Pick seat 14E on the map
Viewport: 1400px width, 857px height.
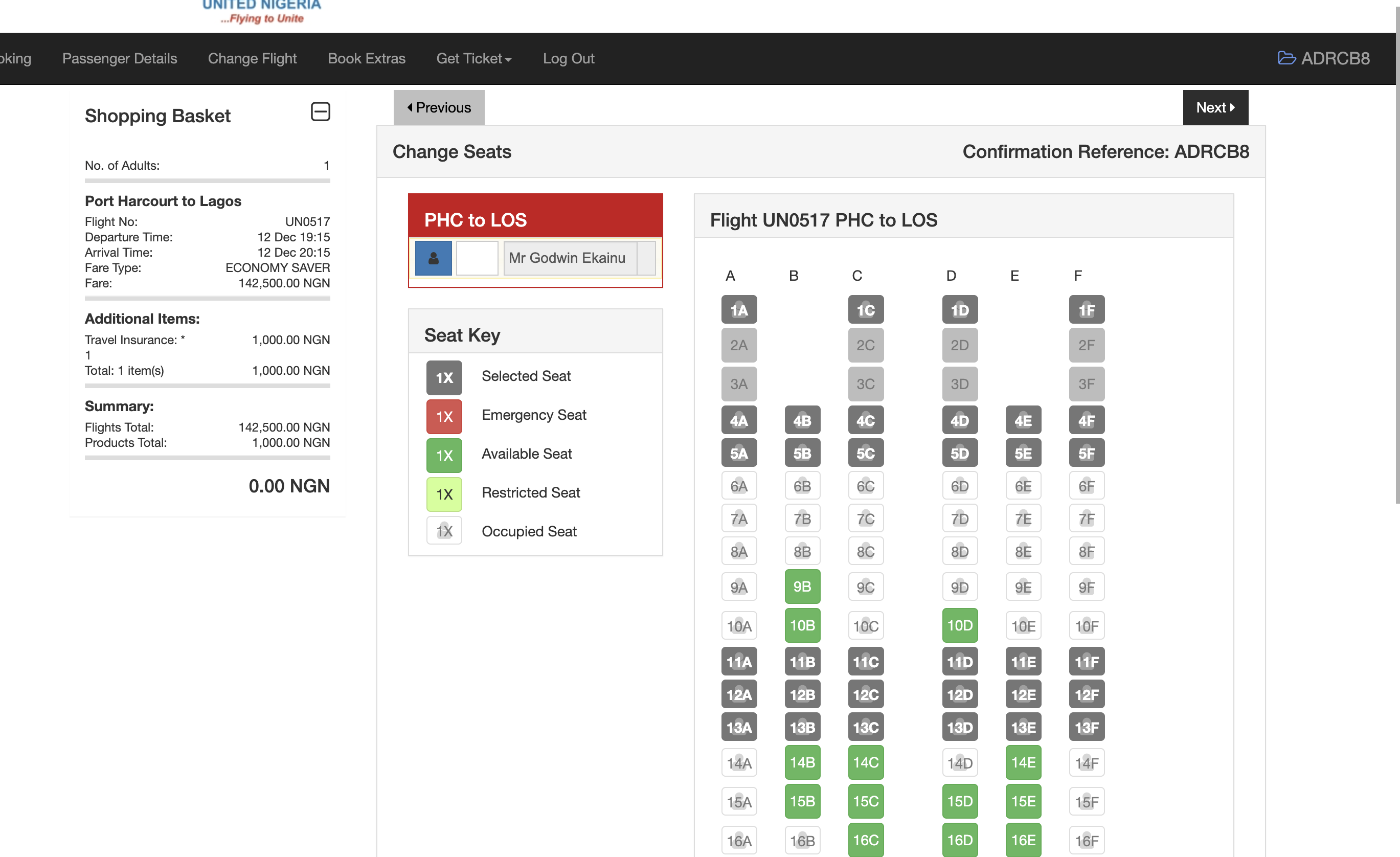1023,762
